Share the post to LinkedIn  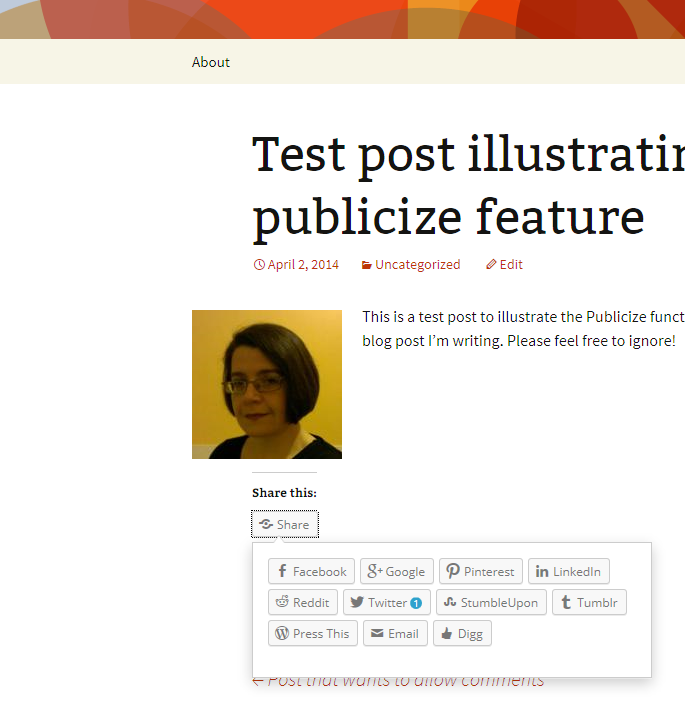pyautogui.click(x=568, y=572)
